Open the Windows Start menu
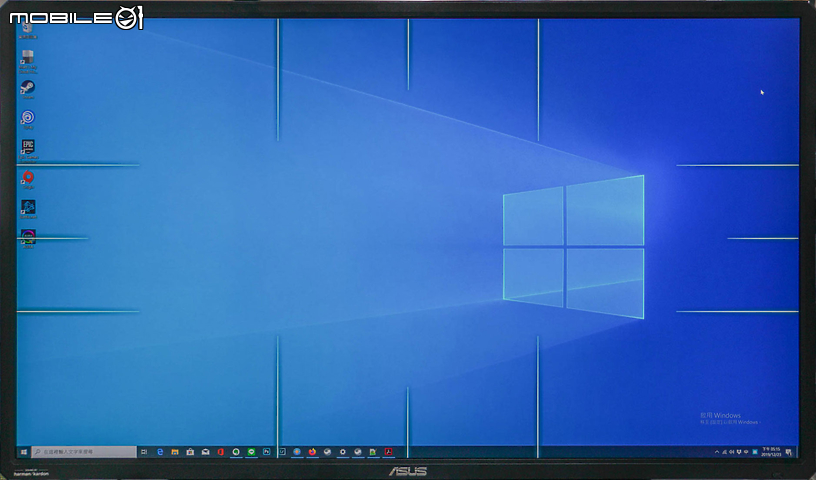This screenshot has height=480, width=816. (x=23, y=452)
